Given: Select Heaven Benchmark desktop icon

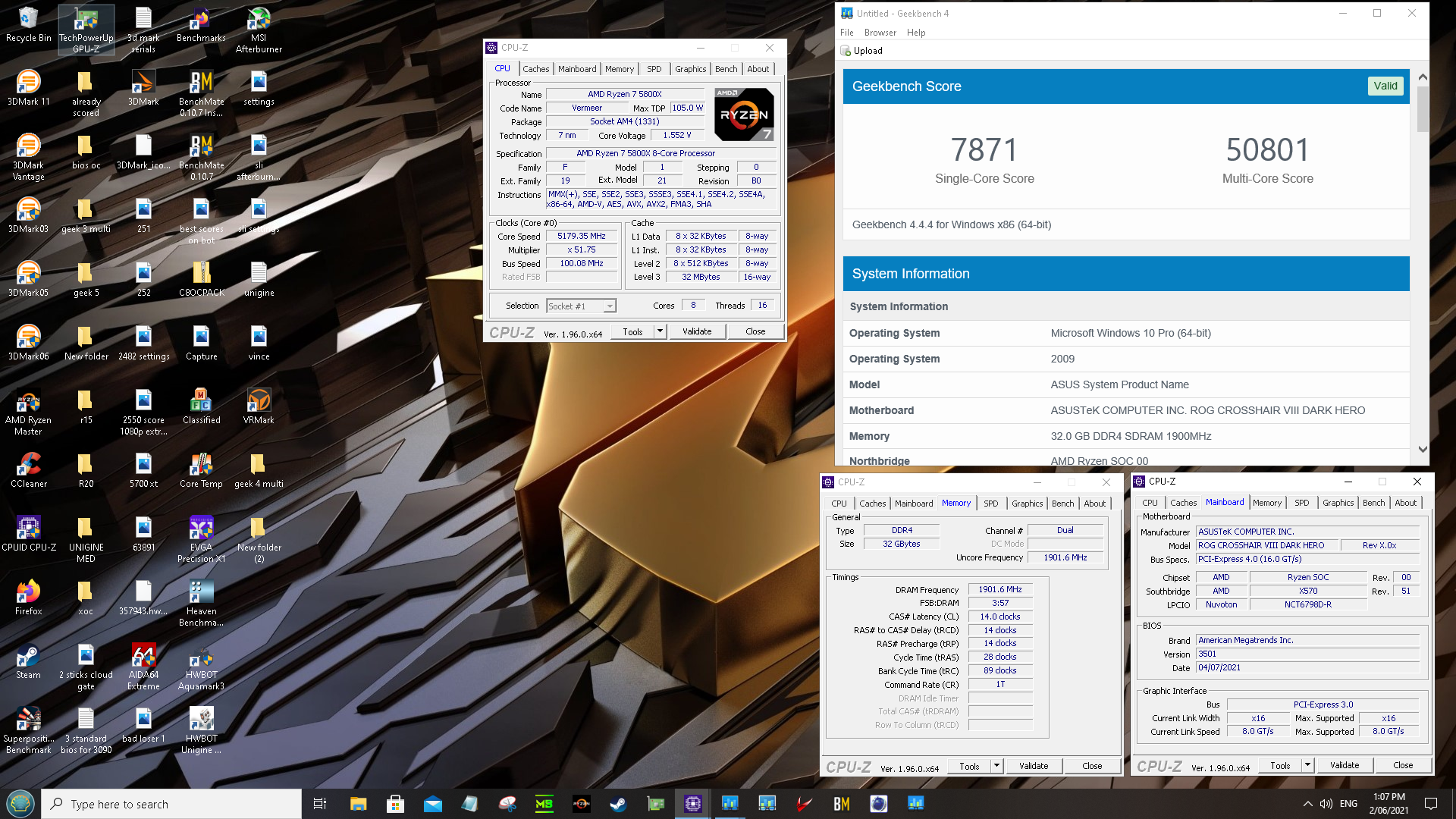Looking at the screenshot, I should pos(201,603).
